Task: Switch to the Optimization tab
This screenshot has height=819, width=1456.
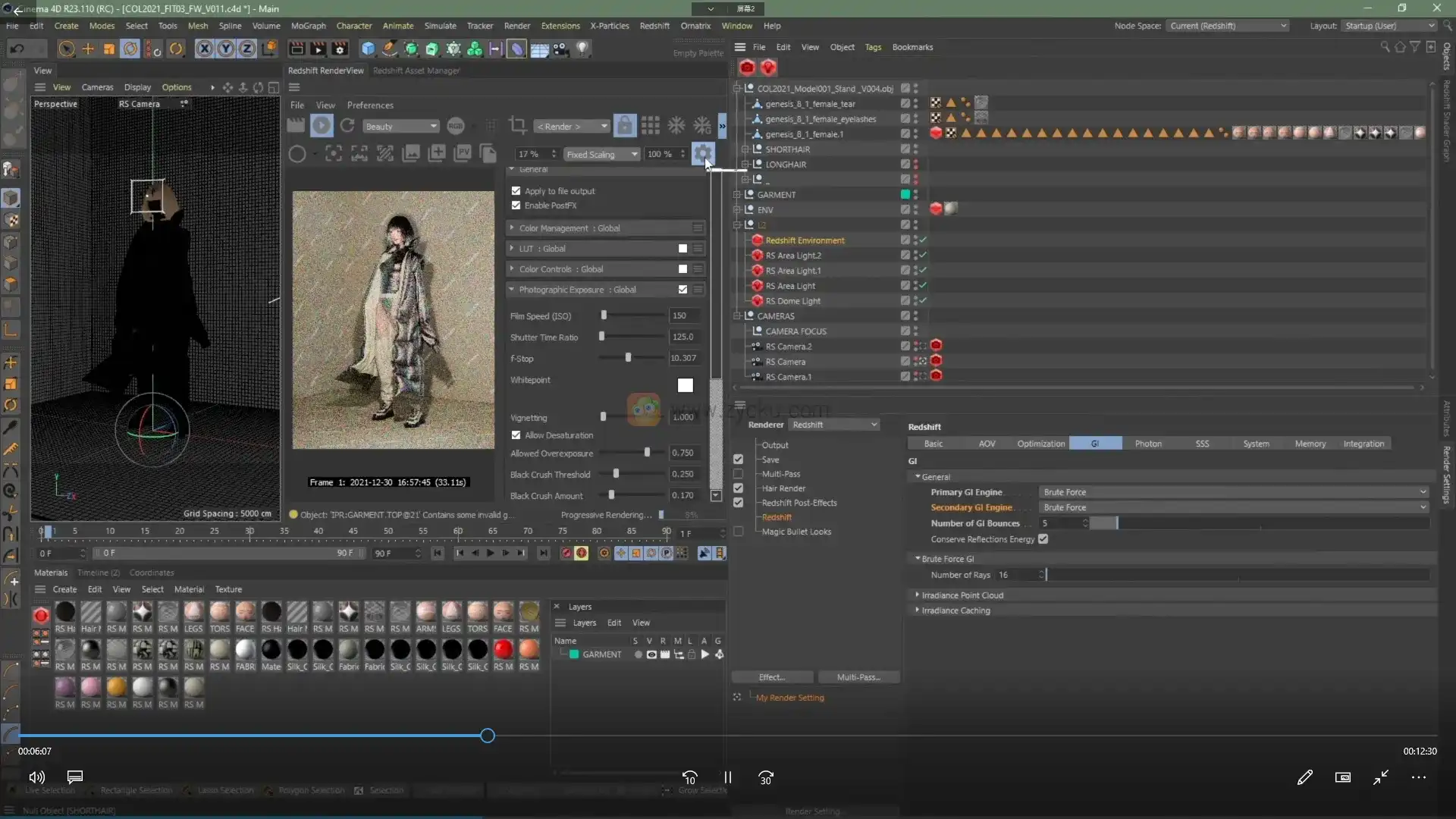Action: pyautogui.click(x=1040, y=444)
